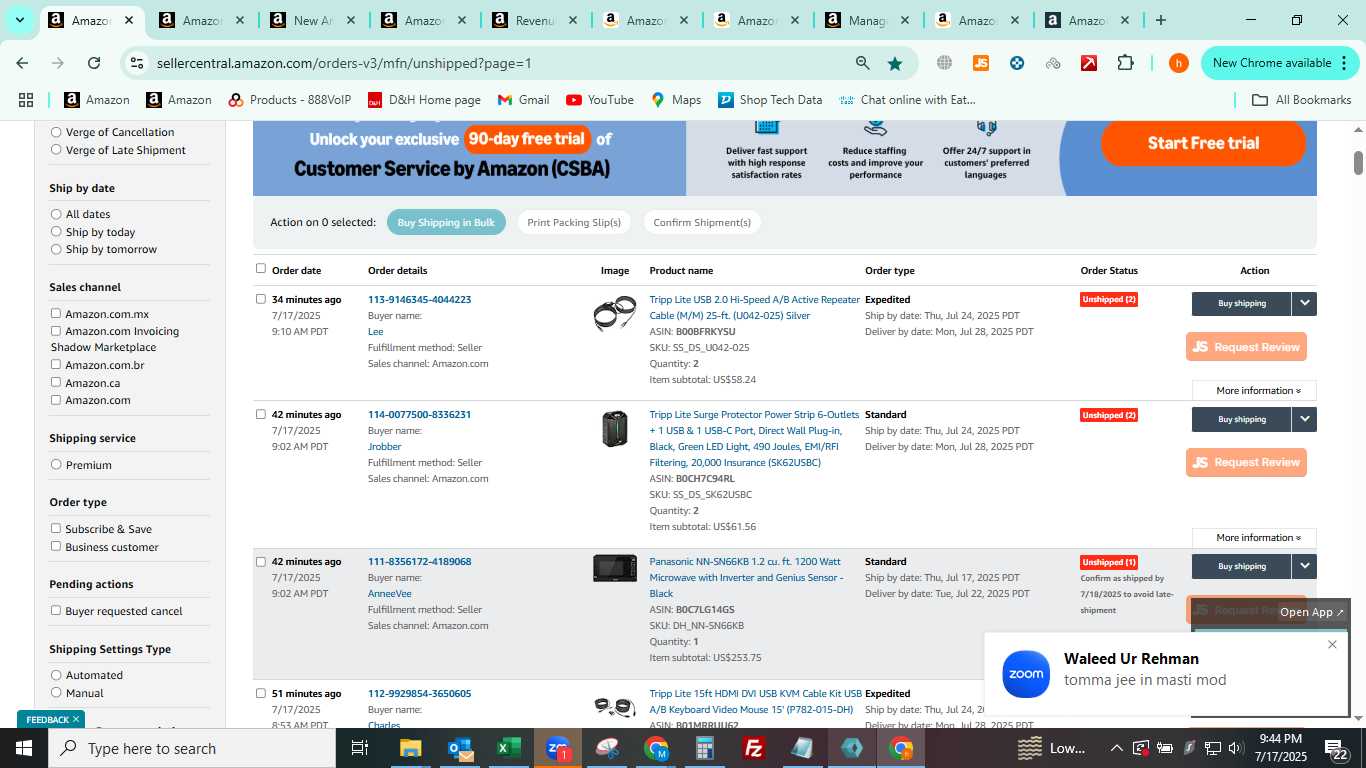
Task: Click Request Review for Lee's order
Action: [1246, 347]
